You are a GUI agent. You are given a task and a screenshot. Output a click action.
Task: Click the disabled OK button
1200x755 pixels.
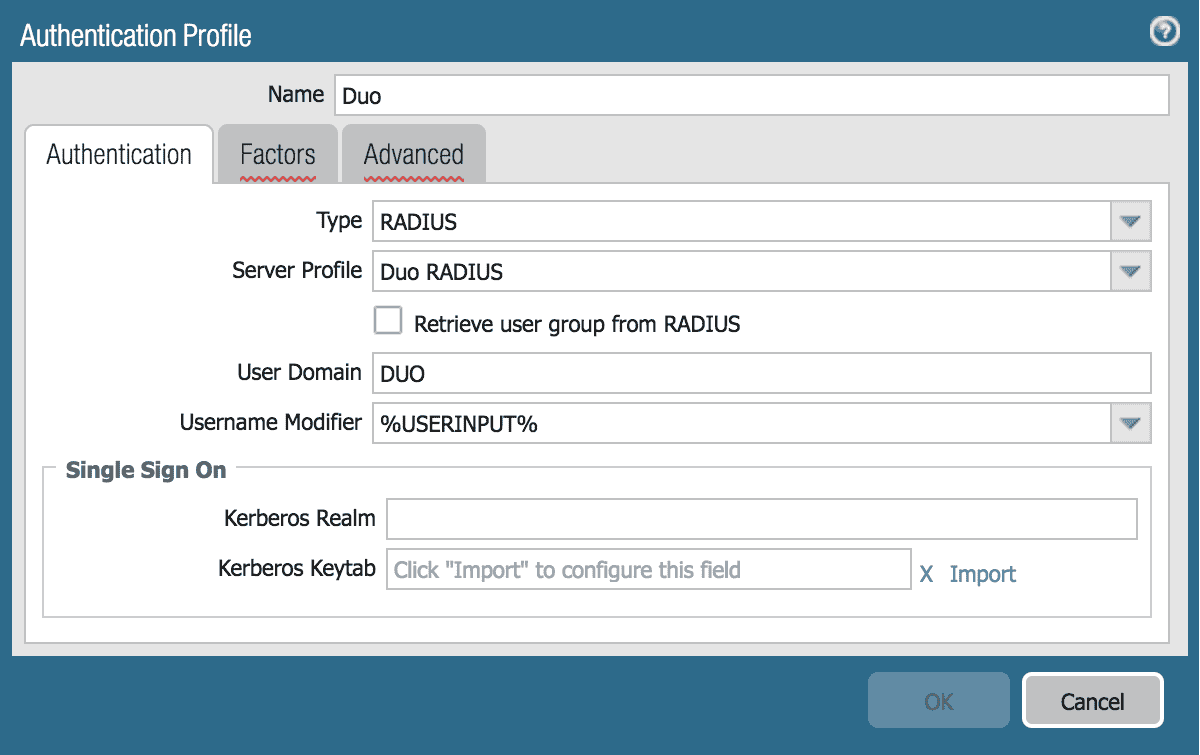tap(938, 700)
